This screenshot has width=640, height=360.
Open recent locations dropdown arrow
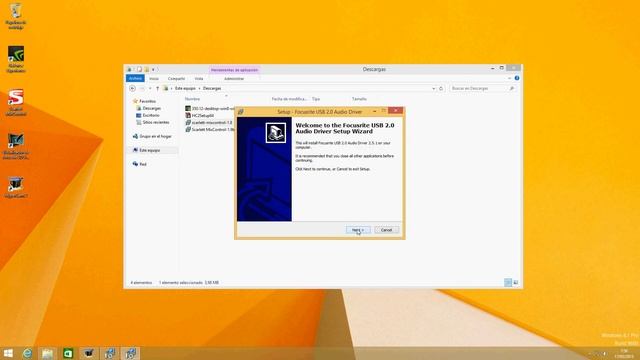point(150,88)
